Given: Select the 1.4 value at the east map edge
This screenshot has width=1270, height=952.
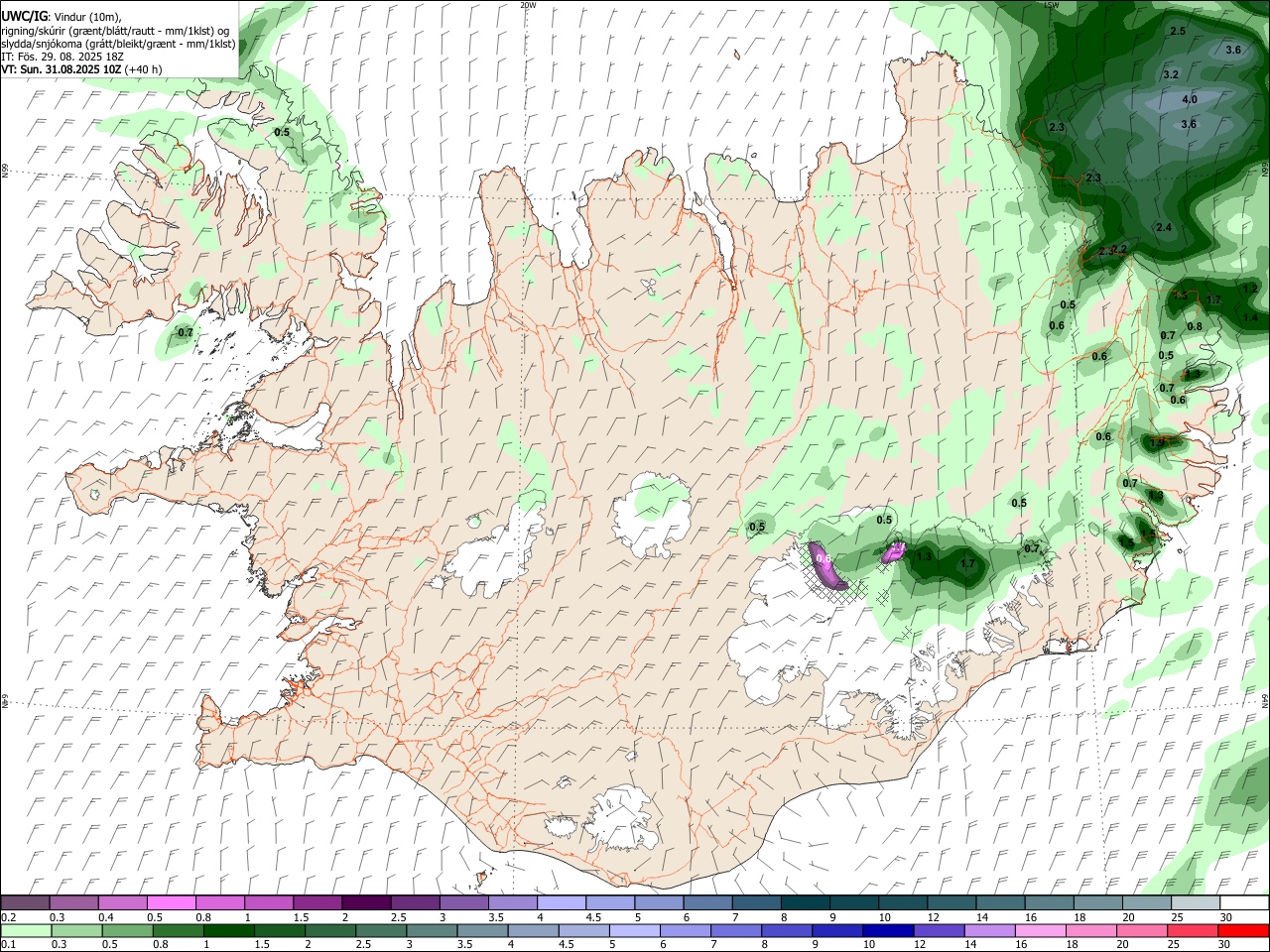Looking at the screenshot, I should [1250, 317].
